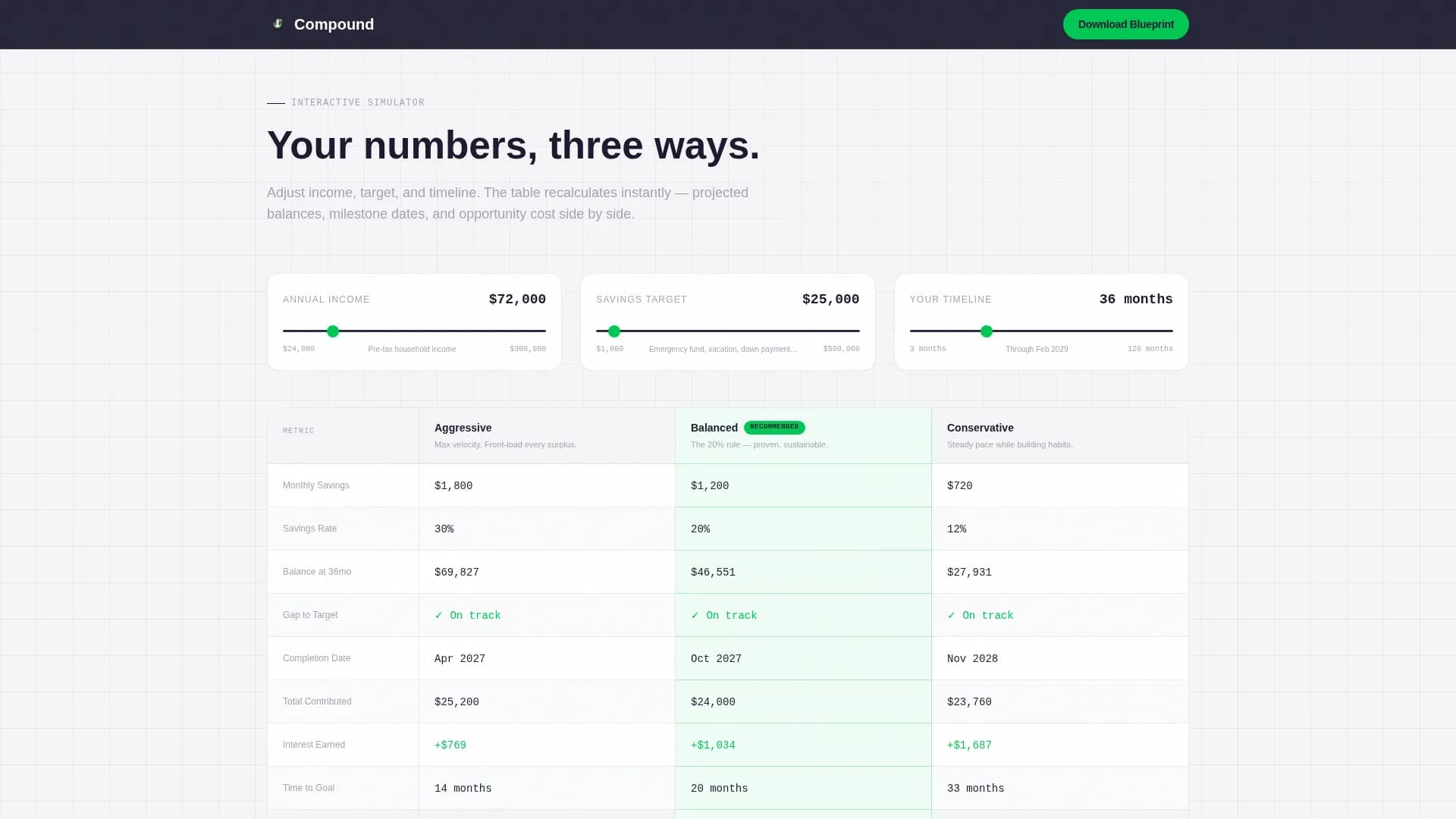The height and width of the screenshot is (819, 1456).
Task: Click the Your Timeline slider handle
Action: pos(986,331)
